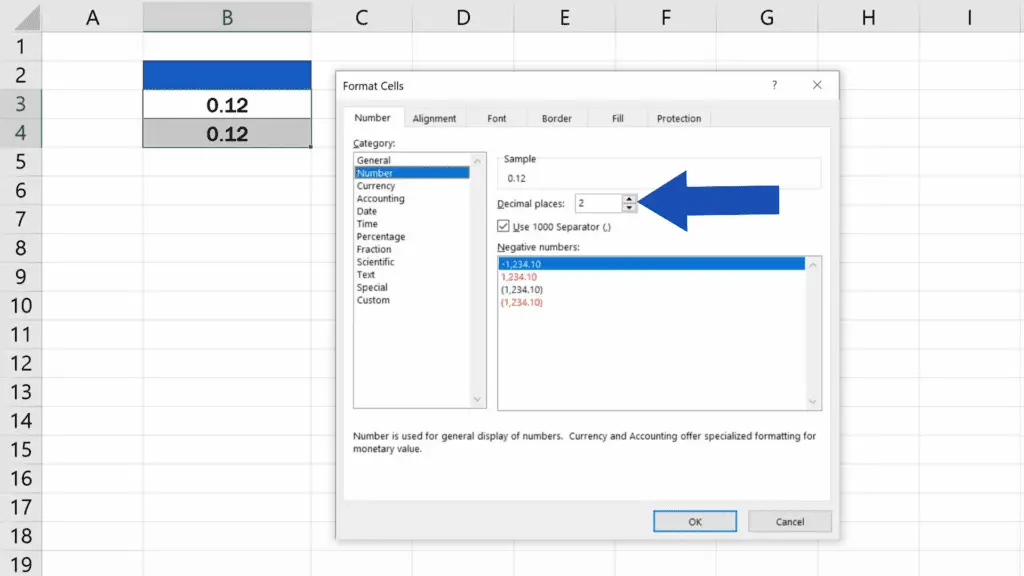Screen dimensions: 1024x576
Task: Select Time category
Action: [411, 223]
